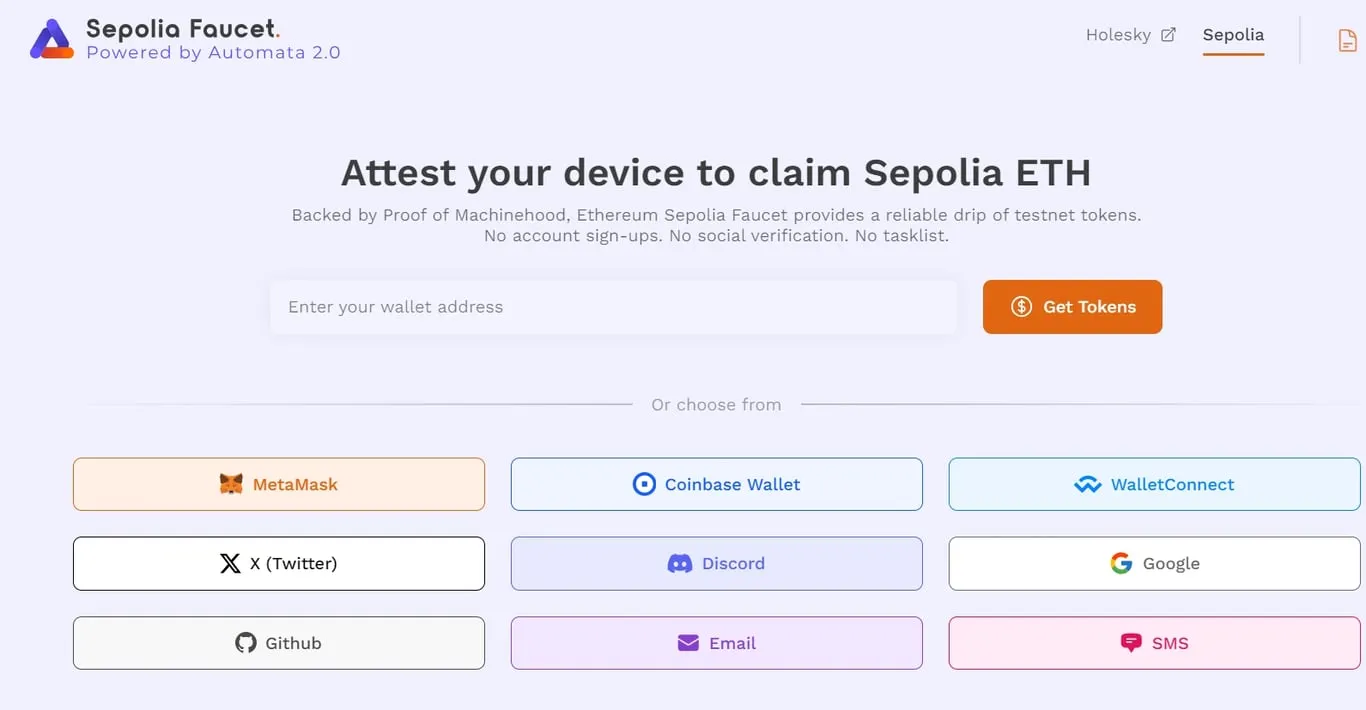This screenshot has width=1366, height=710.
Task: Click the Discord icon
Action: tap(680, 563)
